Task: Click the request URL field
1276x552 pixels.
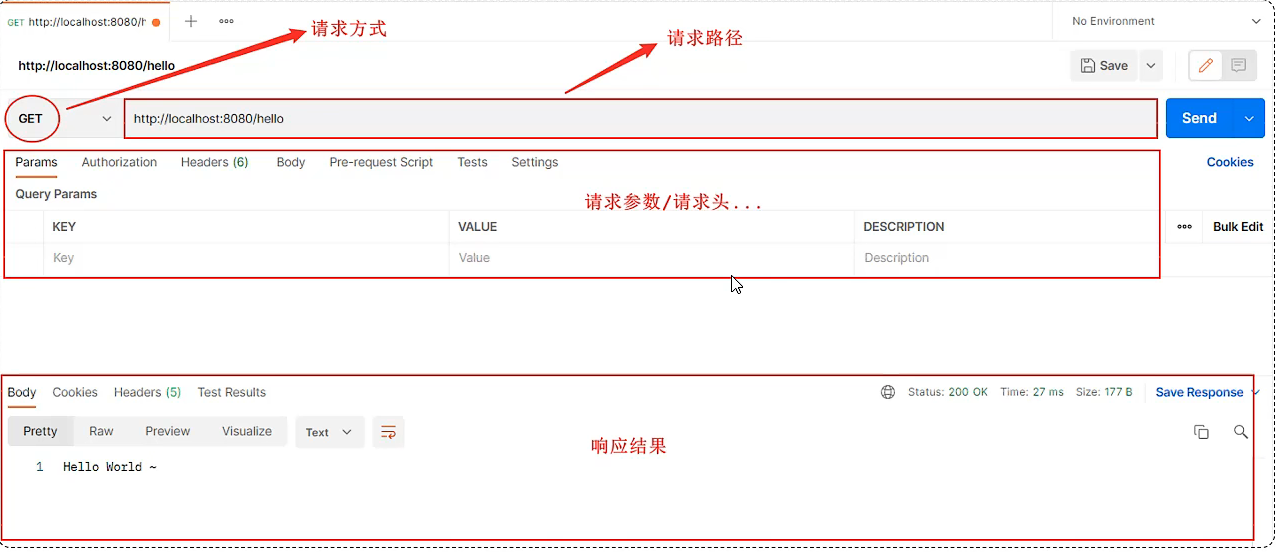Action: (640, 118)
